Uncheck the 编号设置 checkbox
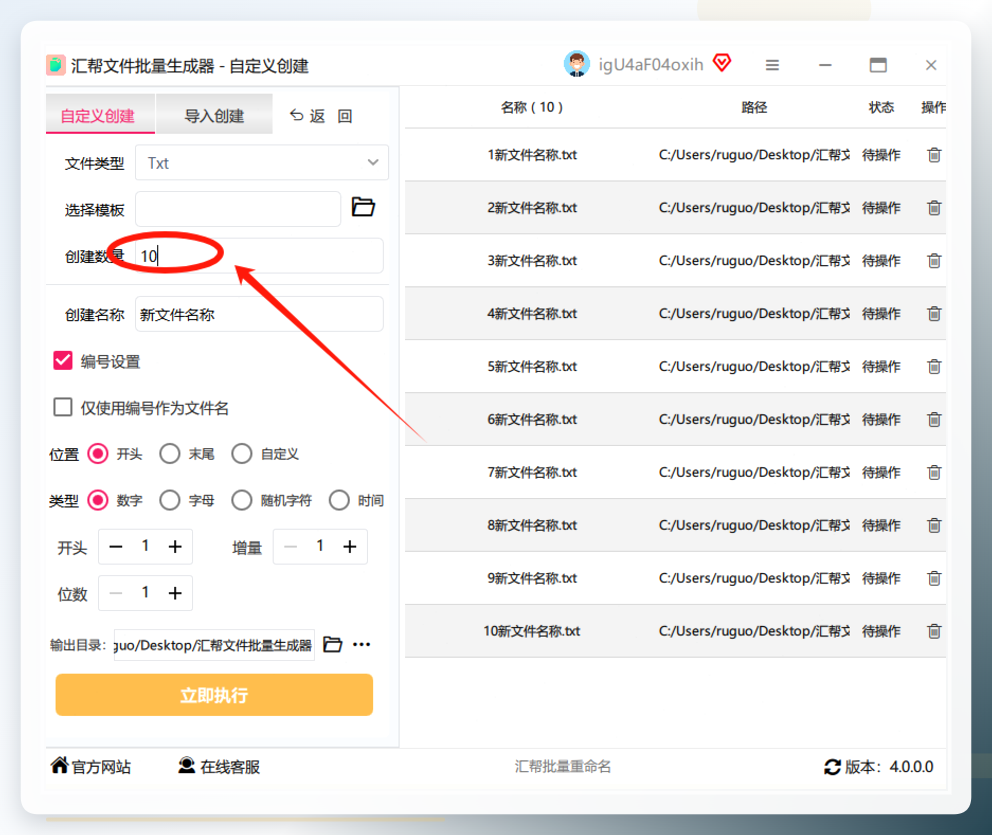Screen dimensions: 992x835 tap(63, 361)
